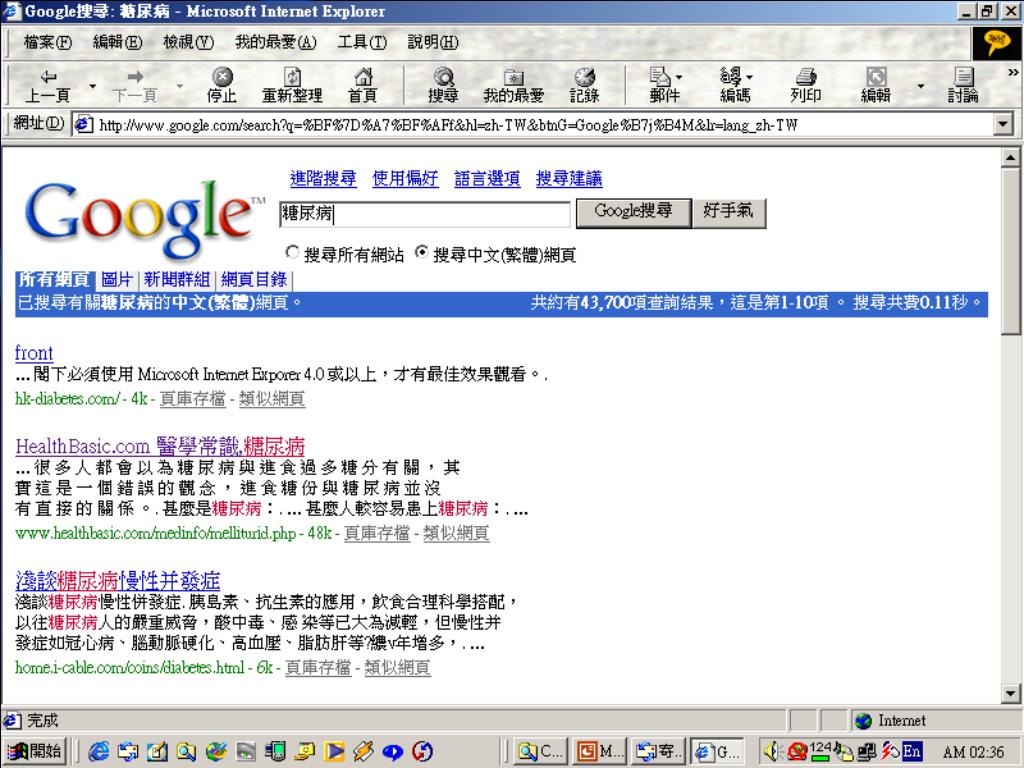Select the 搜尋中文(繁體)網頁 radio button
Screen dimensions: 1024x768
[x=422, y=252]
